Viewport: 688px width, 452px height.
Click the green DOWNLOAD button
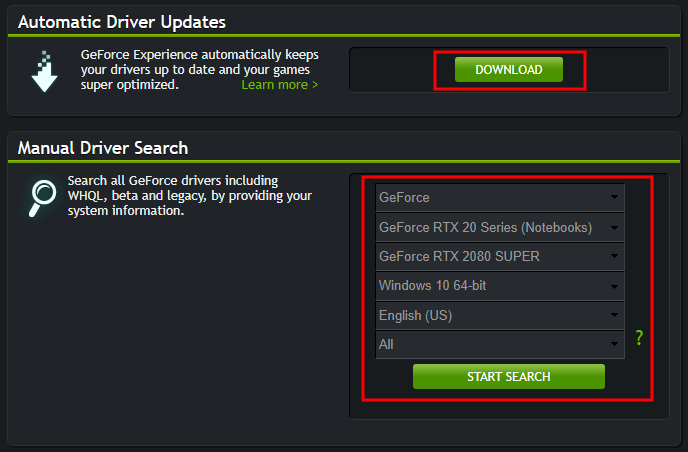click(509, 69)
